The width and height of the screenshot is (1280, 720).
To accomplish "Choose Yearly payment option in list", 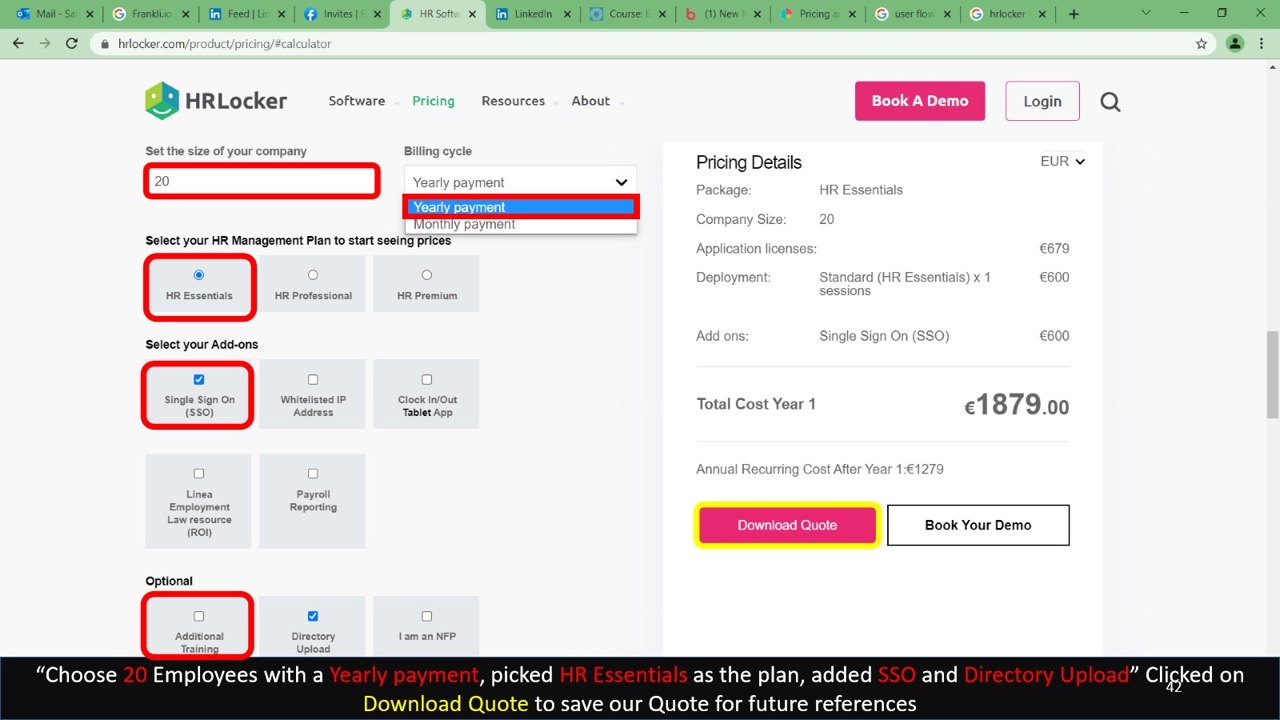I will [x=520, y=207].
